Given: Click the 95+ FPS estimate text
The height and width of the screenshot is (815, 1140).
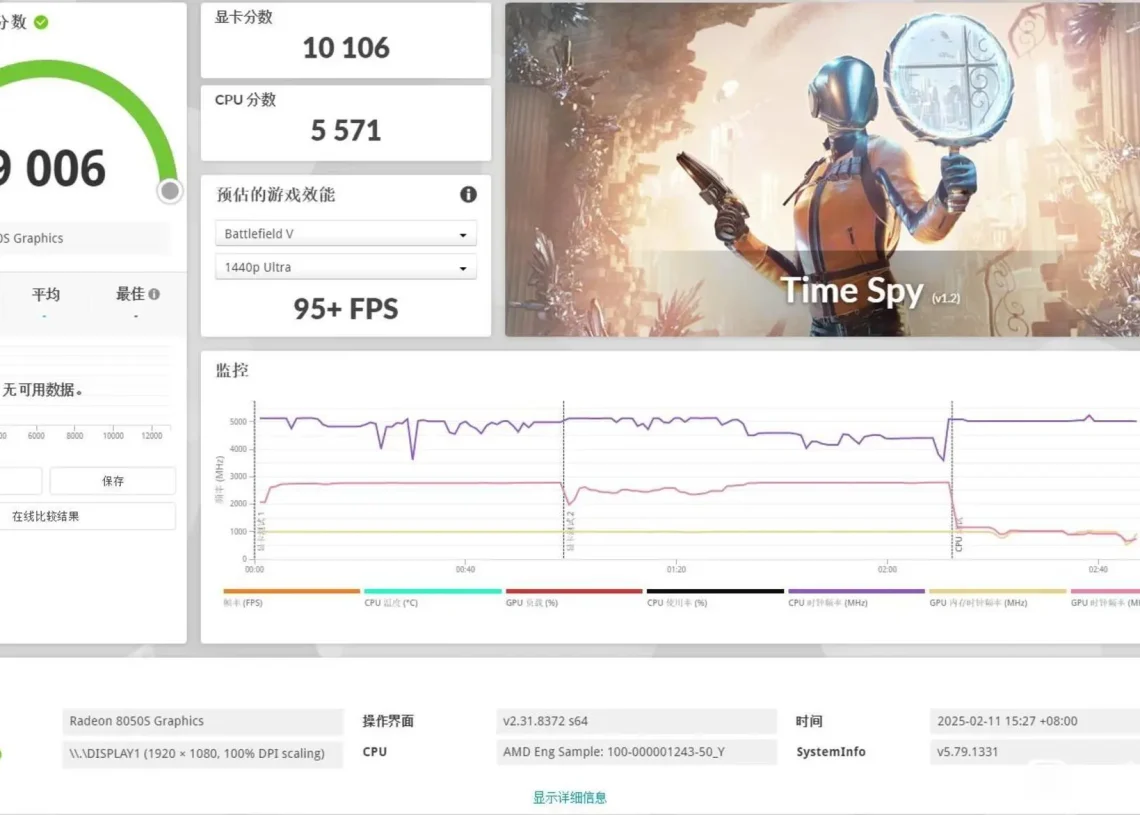Looking at the screenshot, I should [346, 309].
